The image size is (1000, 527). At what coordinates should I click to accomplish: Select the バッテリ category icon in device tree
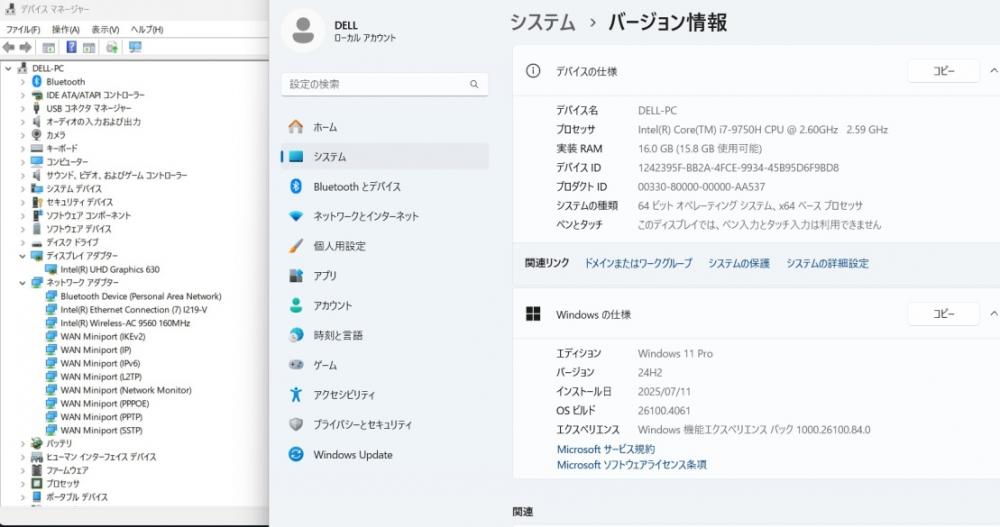click(37, 443)
